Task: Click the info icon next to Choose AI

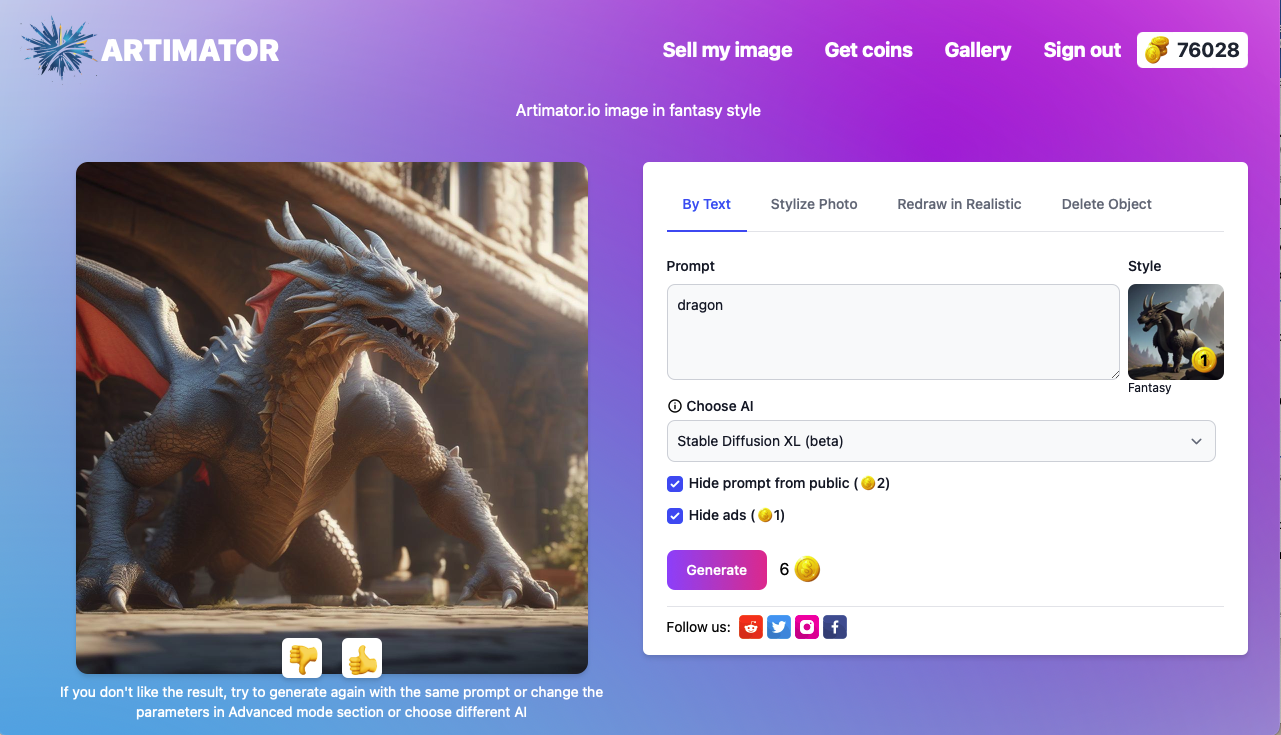Action: [673, 406]
